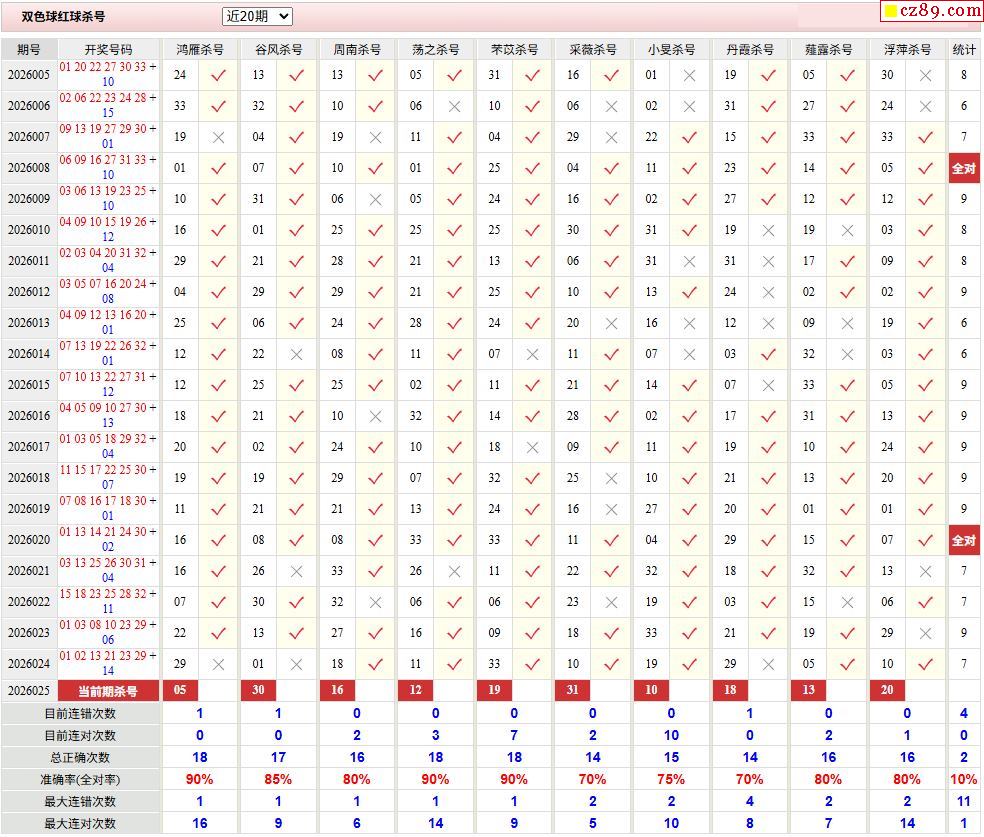Click the 全对 badge in row 2026020

[x=964, y=540]
